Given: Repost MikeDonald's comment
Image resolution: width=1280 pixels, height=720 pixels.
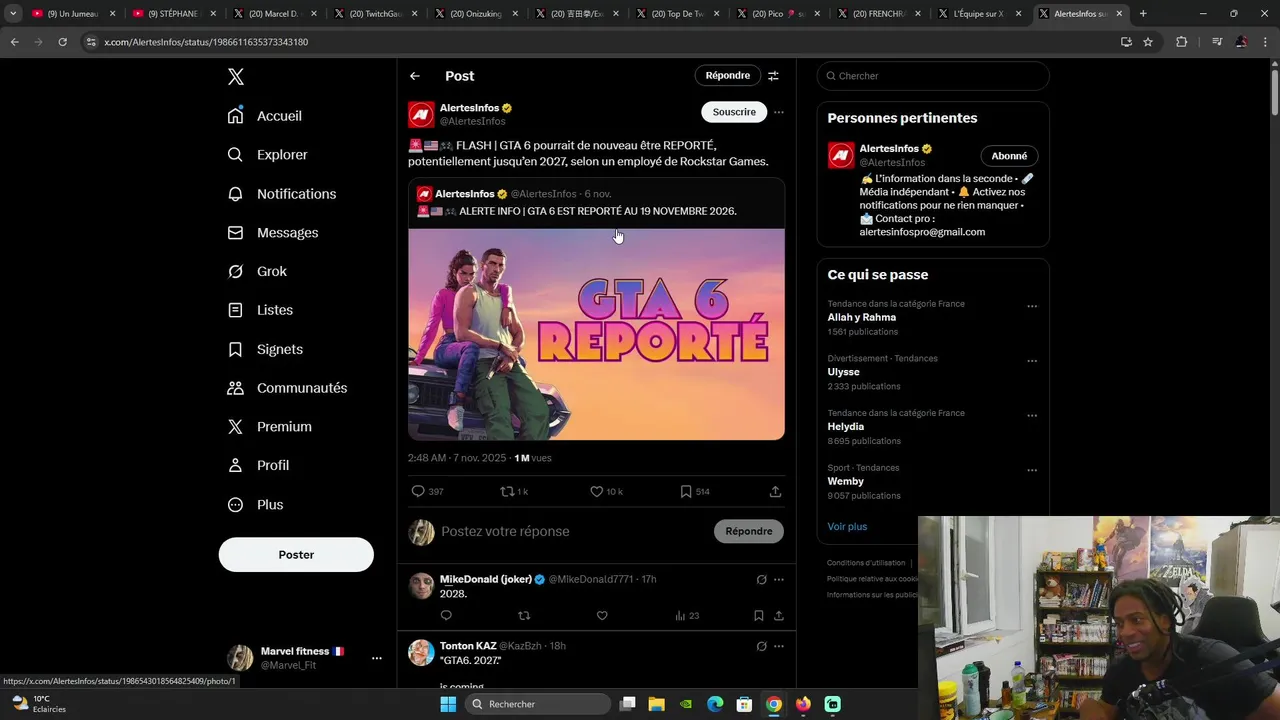Looking at the screenshot, I should (524, 616).
